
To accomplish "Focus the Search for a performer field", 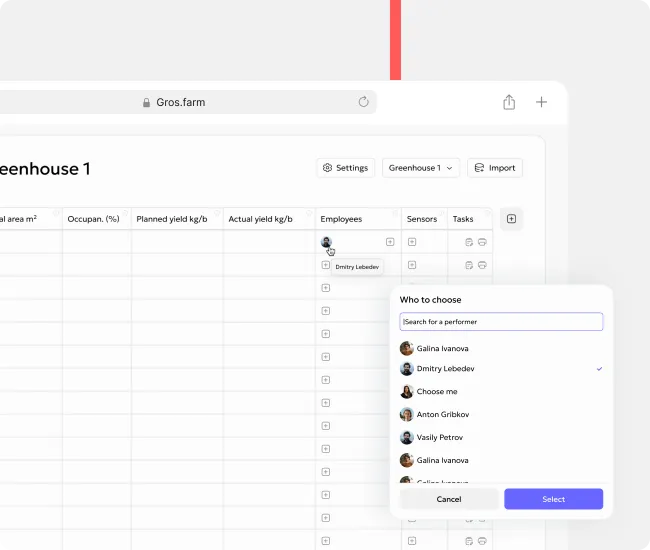I will [501, 322].
